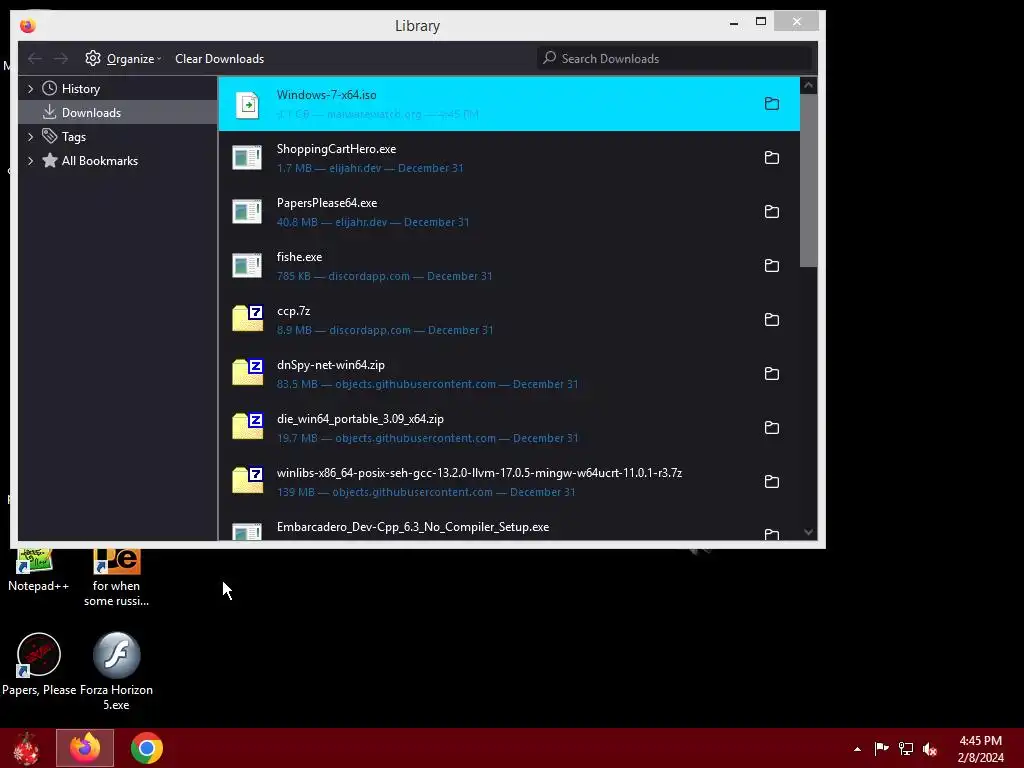The width and height of the screenshot is (1024, 768).
Task: Click the dnSpy-net-win64.zip archive icon
Action: [248, 372]
